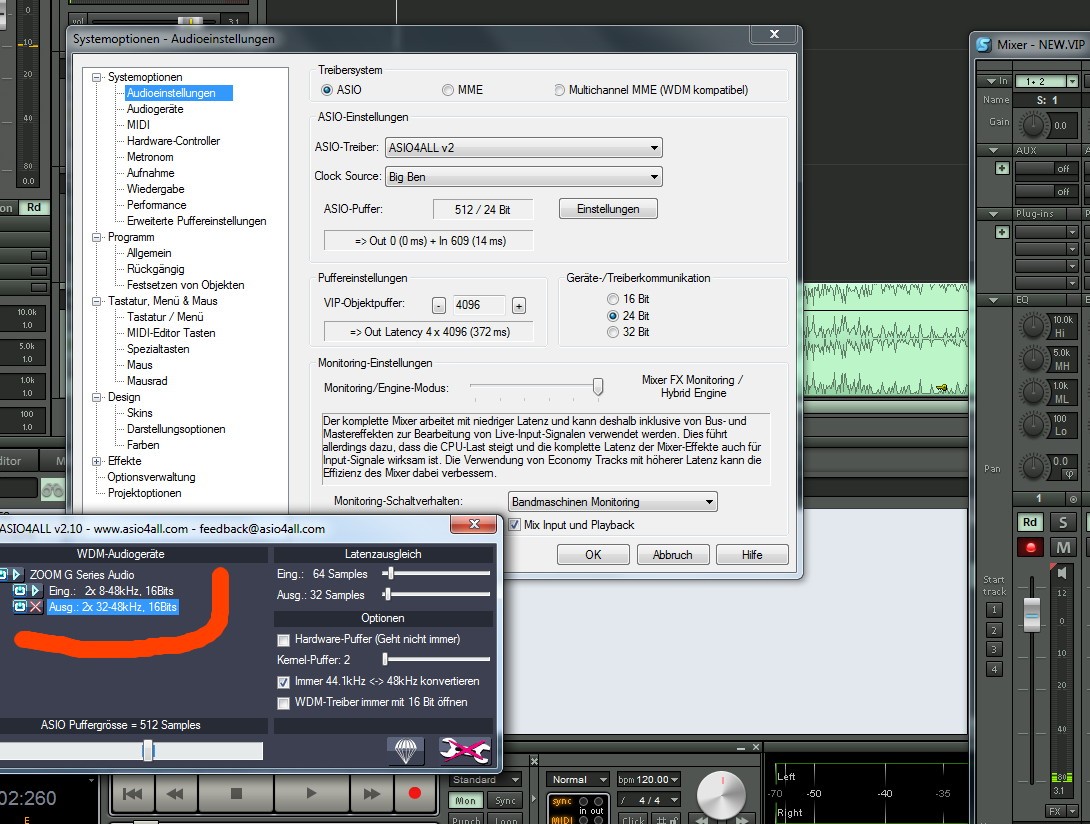
Task: Collapse the Tastatur, Menü & Maus tree node
Action: [97, 301]
